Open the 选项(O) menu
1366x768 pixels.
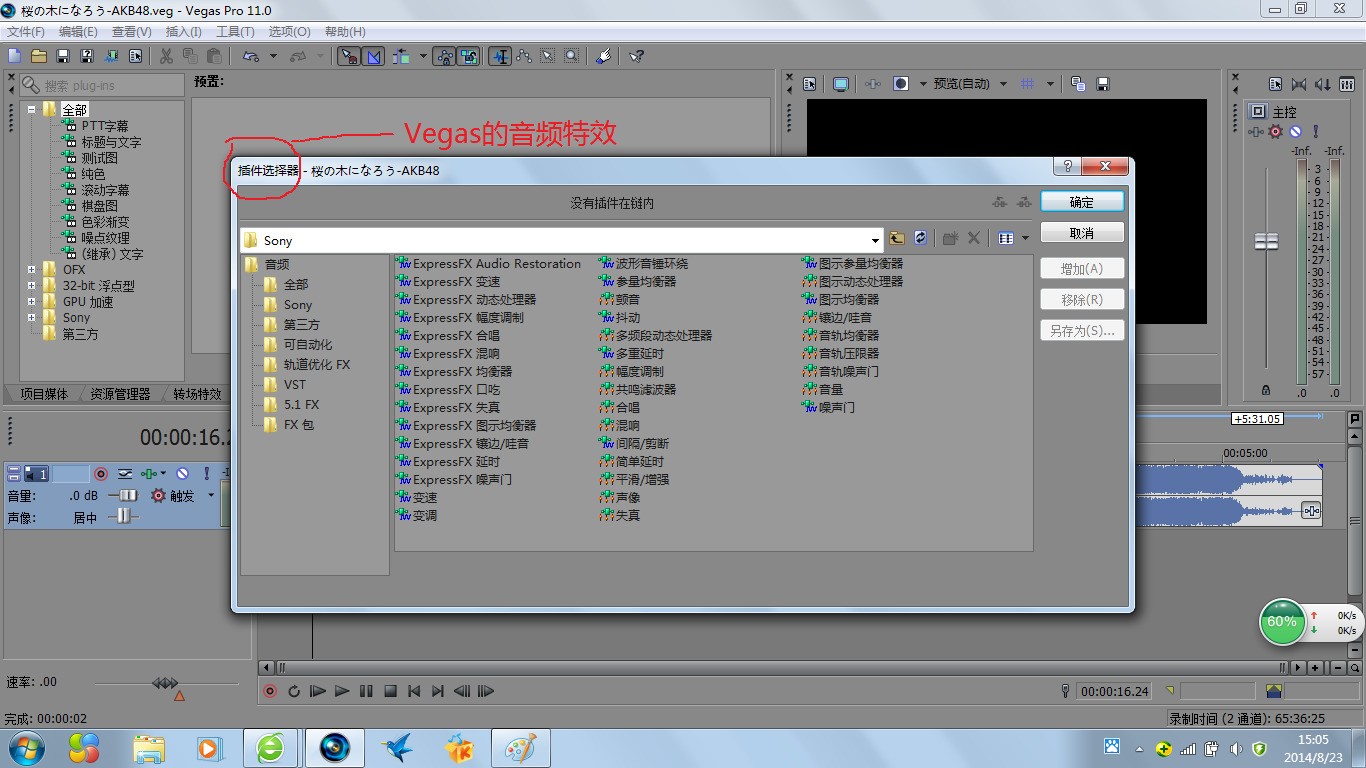click(x=290, y=32)
